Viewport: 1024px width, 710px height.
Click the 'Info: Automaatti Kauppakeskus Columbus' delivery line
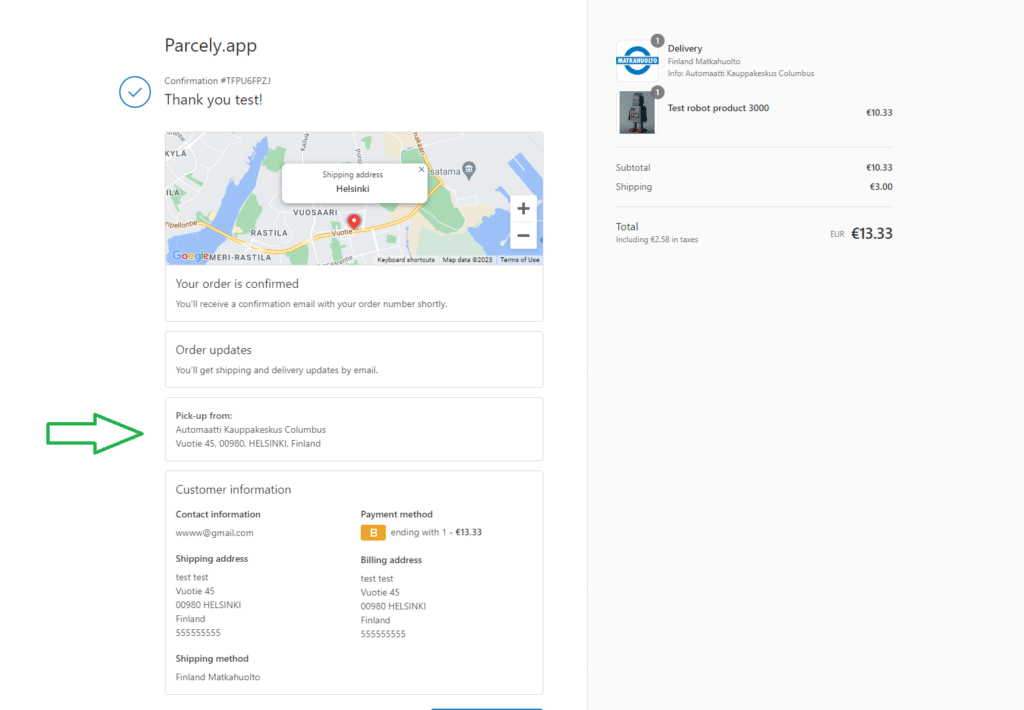[741, 73]
